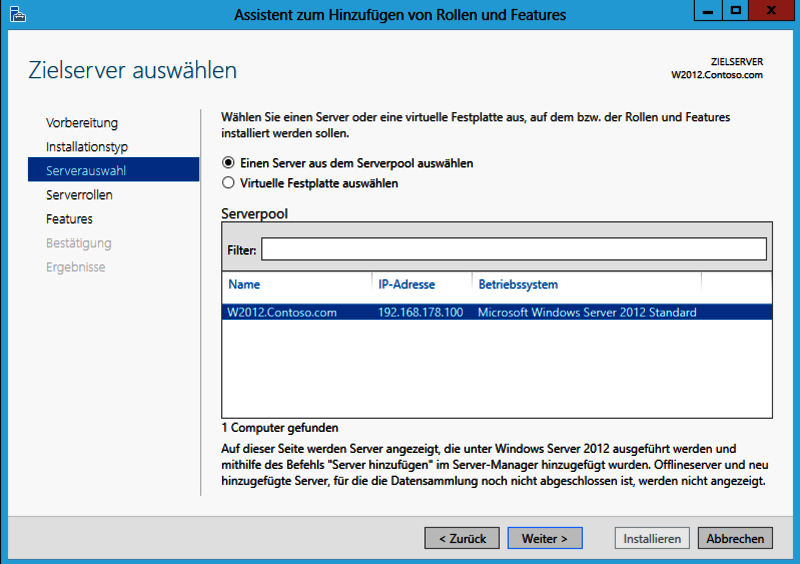Click the Installieren button
The width and height of the screenshot is (800, 564).
point(652,538)
